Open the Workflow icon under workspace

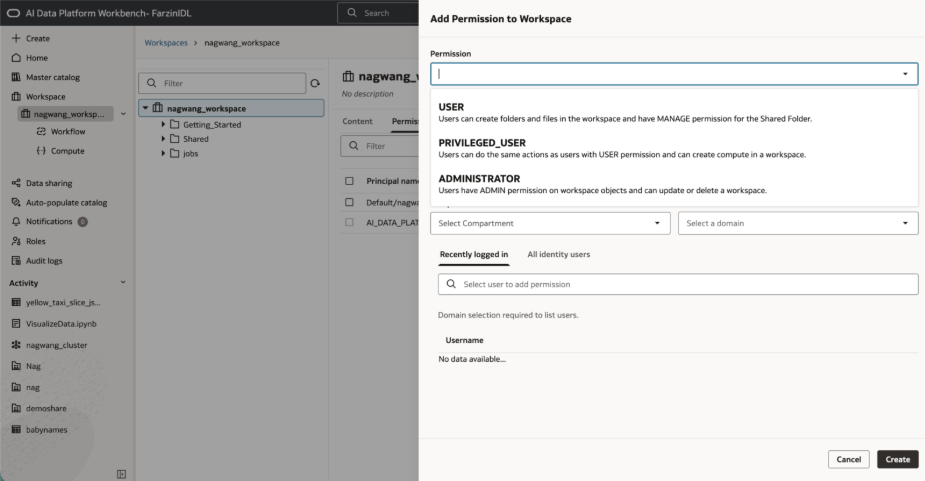41,132
